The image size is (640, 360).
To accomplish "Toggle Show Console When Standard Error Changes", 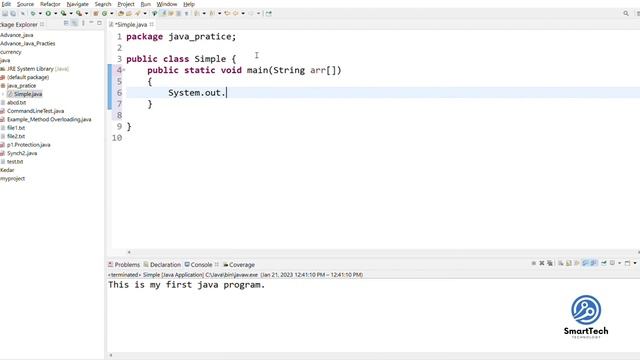I will pos(593,263).
